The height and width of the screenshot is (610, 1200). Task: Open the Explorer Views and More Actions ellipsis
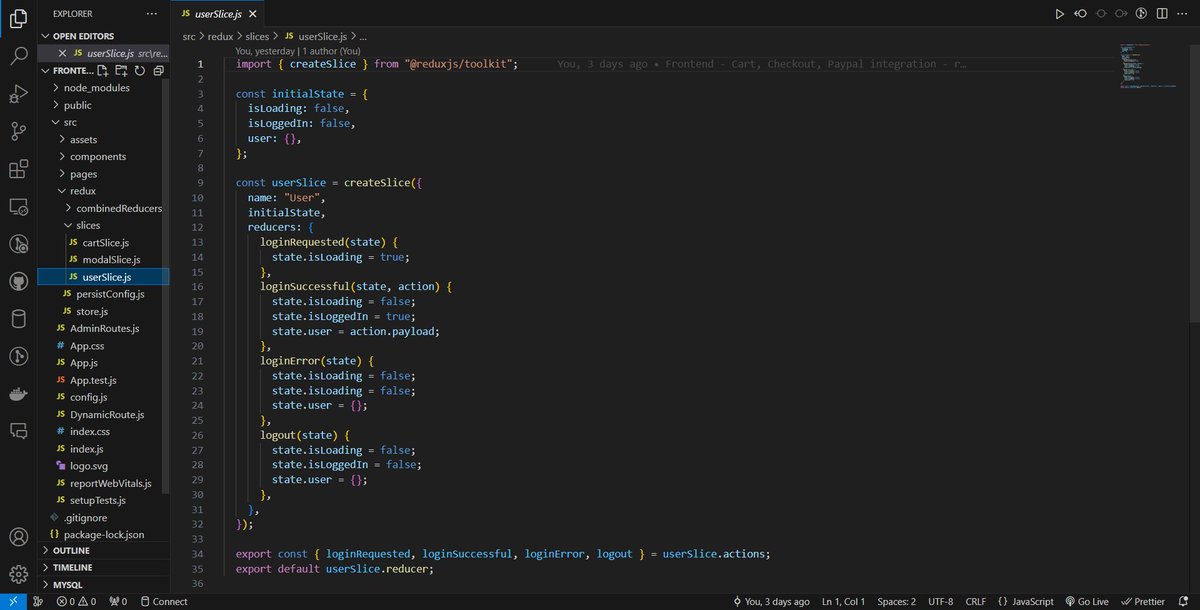tap(151, 14)
